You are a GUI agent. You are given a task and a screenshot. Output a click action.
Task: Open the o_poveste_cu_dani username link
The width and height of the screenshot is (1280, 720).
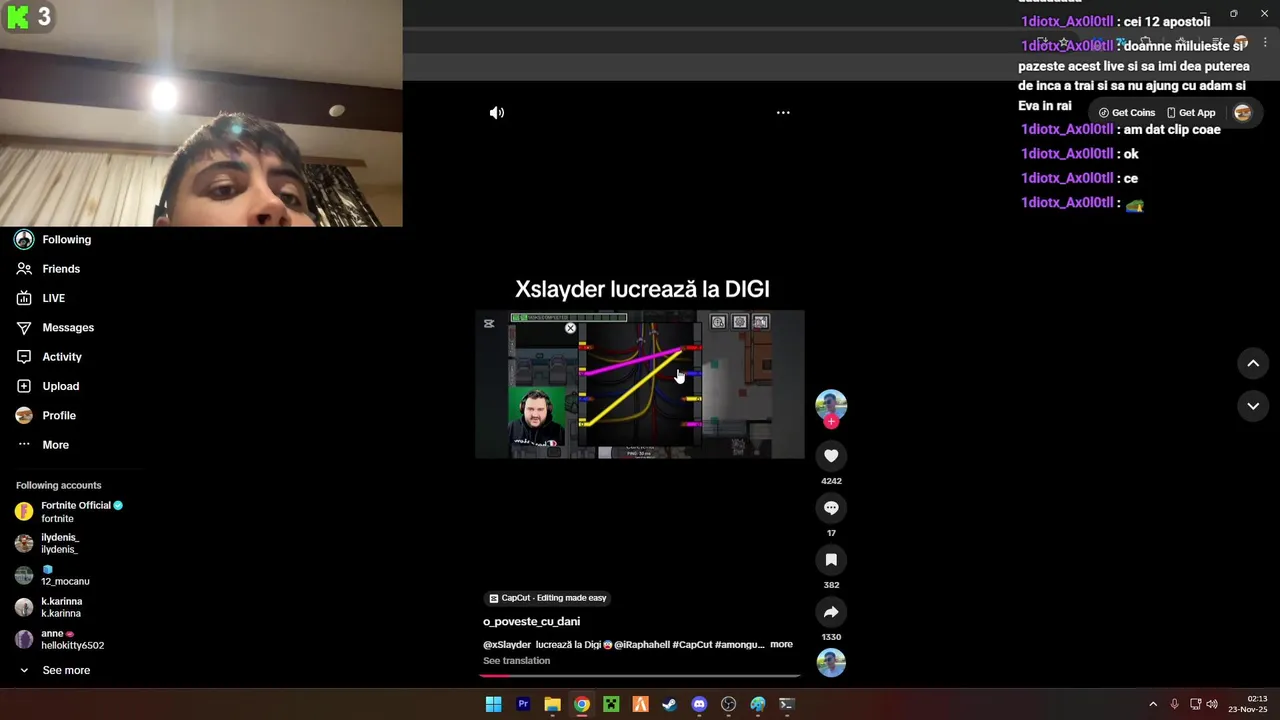click(531, 622)
